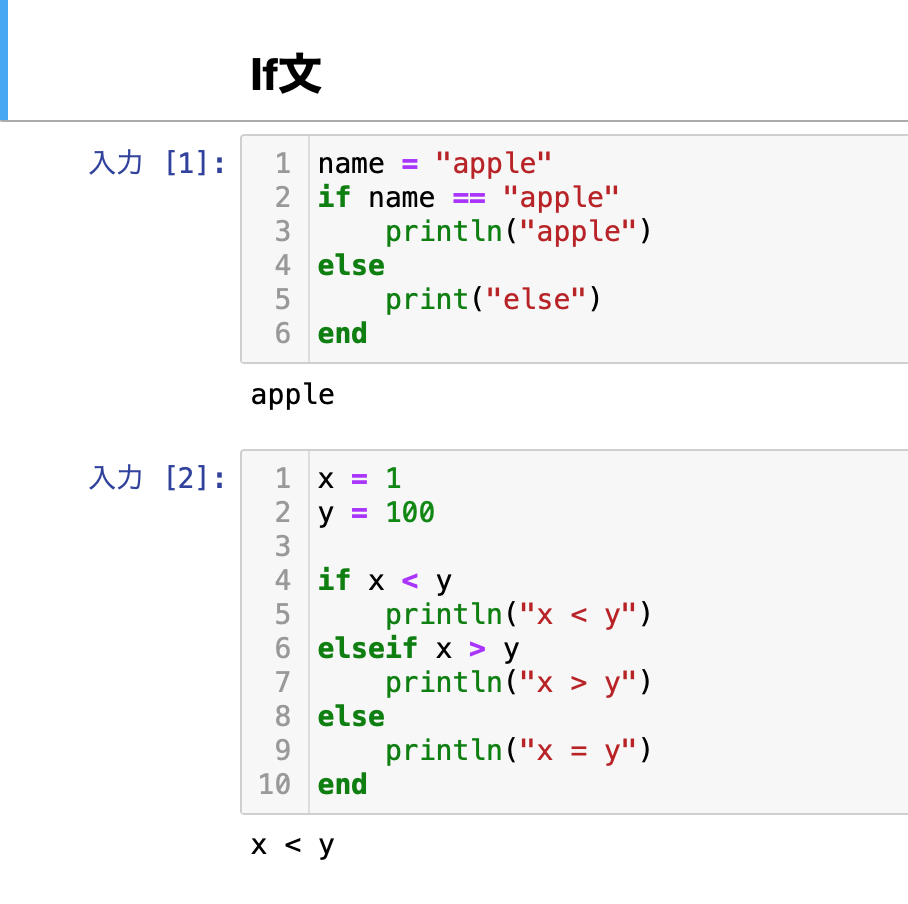The image size is (908, 904).
Task: Click the else keyword on line 8
Action: tap(351, 716)
